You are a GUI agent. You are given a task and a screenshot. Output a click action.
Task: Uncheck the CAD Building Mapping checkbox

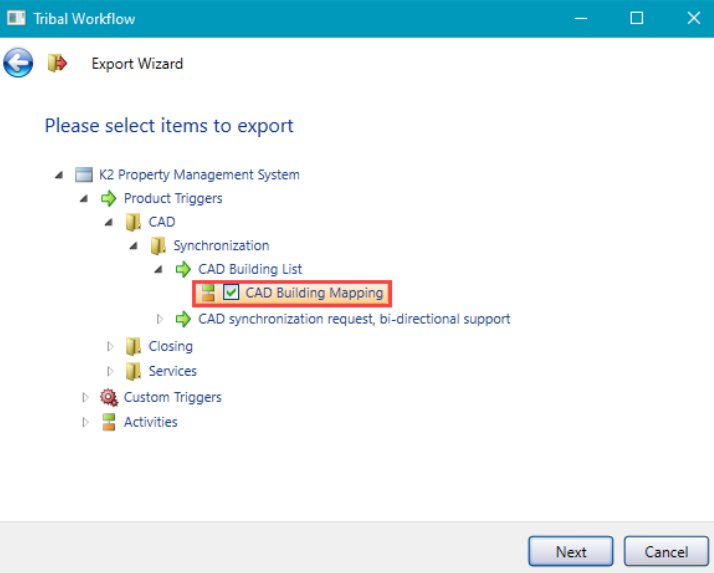pos(231,293)
